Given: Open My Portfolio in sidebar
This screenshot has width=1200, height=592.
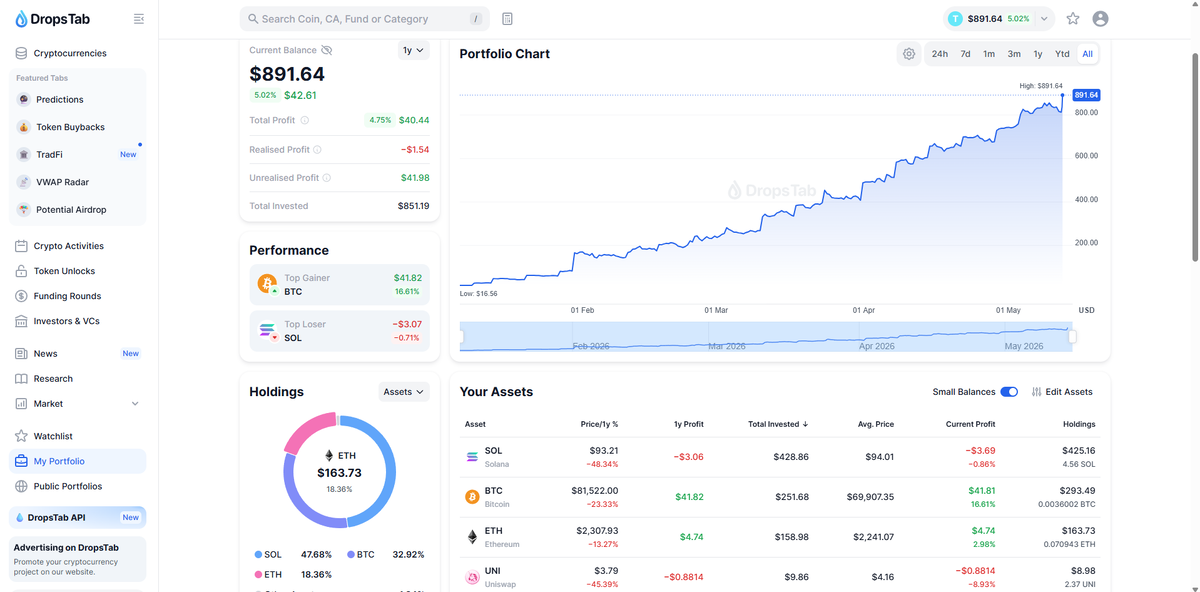Looking at the screenshot, I should [78, 461].
